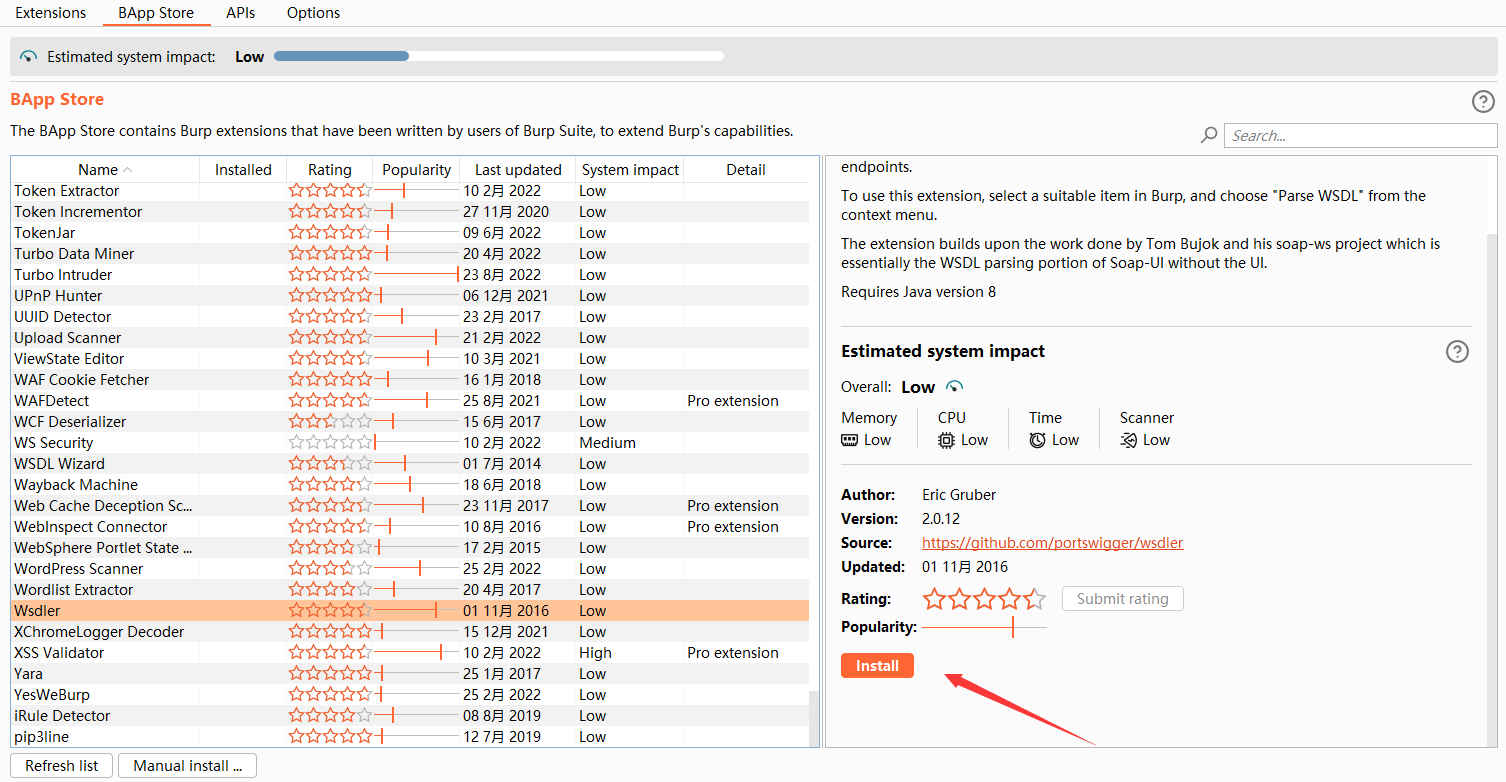Click Refresh list button
The height and width of the screenshot is (782, 1506).
pyautogui.click(x=62, y=765)
